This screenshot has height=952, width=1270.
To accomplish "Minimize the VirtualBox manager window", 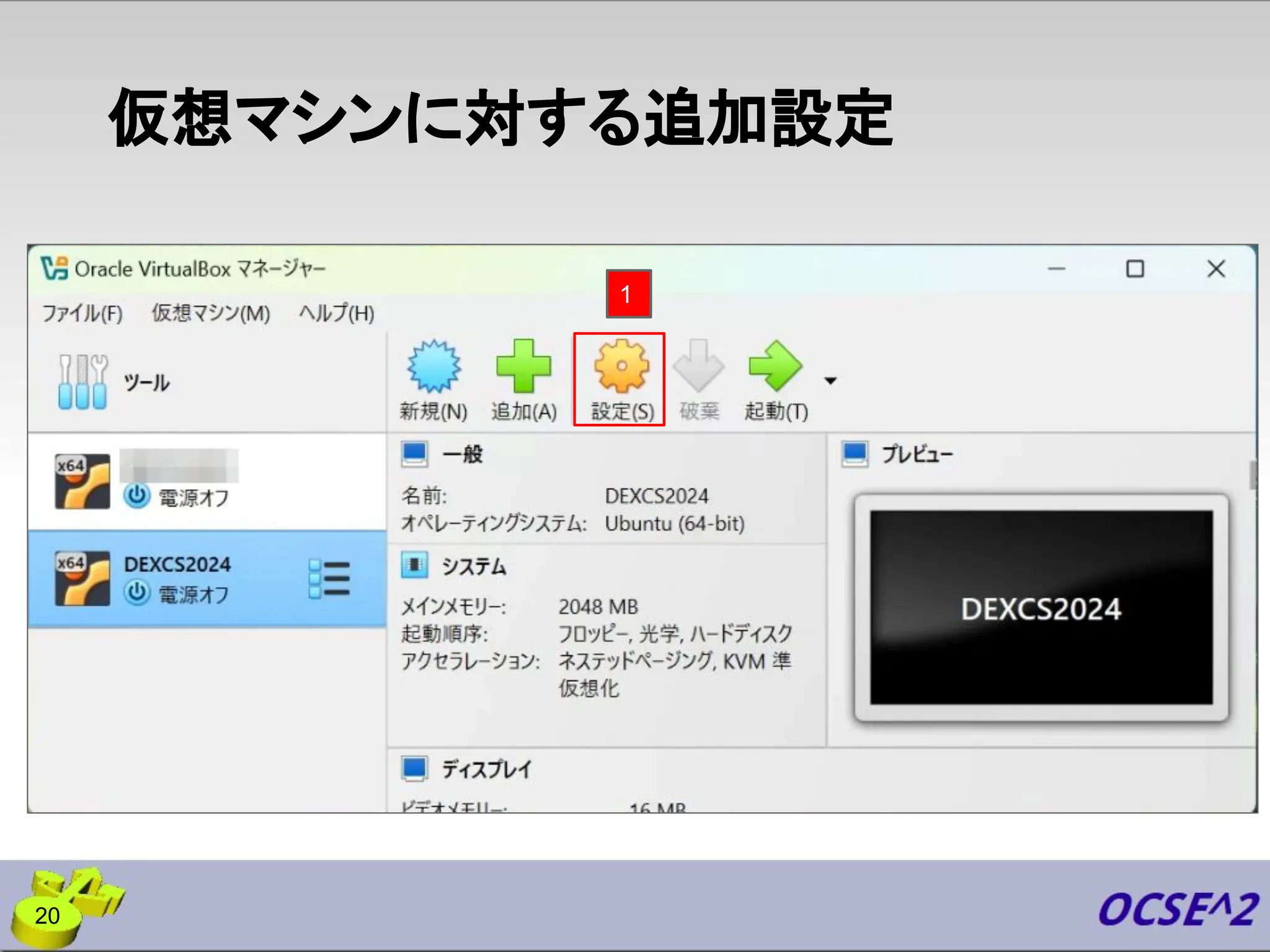I will coord(1057,269).
